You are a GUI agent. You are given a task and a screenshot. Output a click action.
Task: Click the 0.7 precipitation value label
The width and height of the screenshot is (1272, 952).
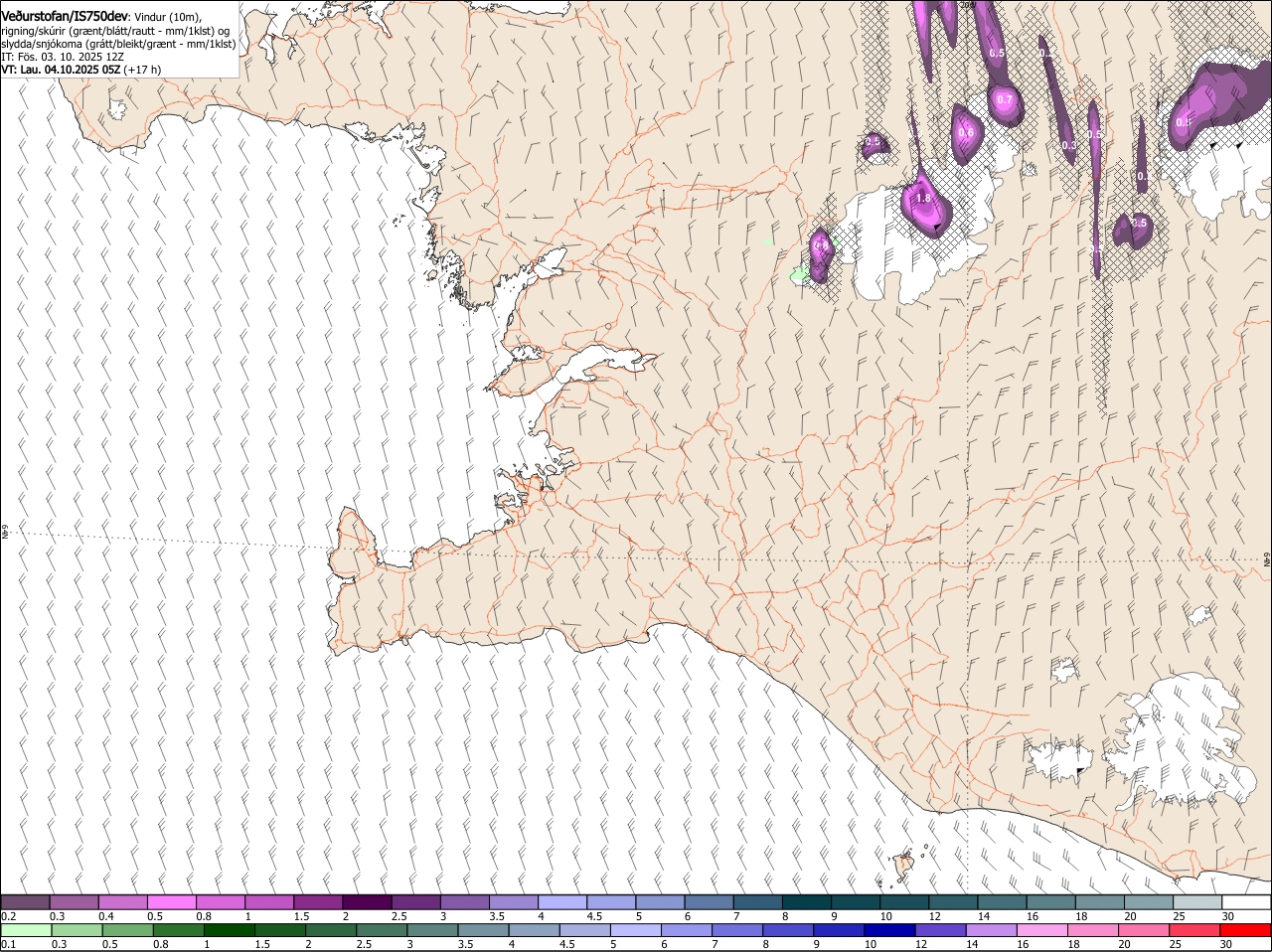[1005, 99]
